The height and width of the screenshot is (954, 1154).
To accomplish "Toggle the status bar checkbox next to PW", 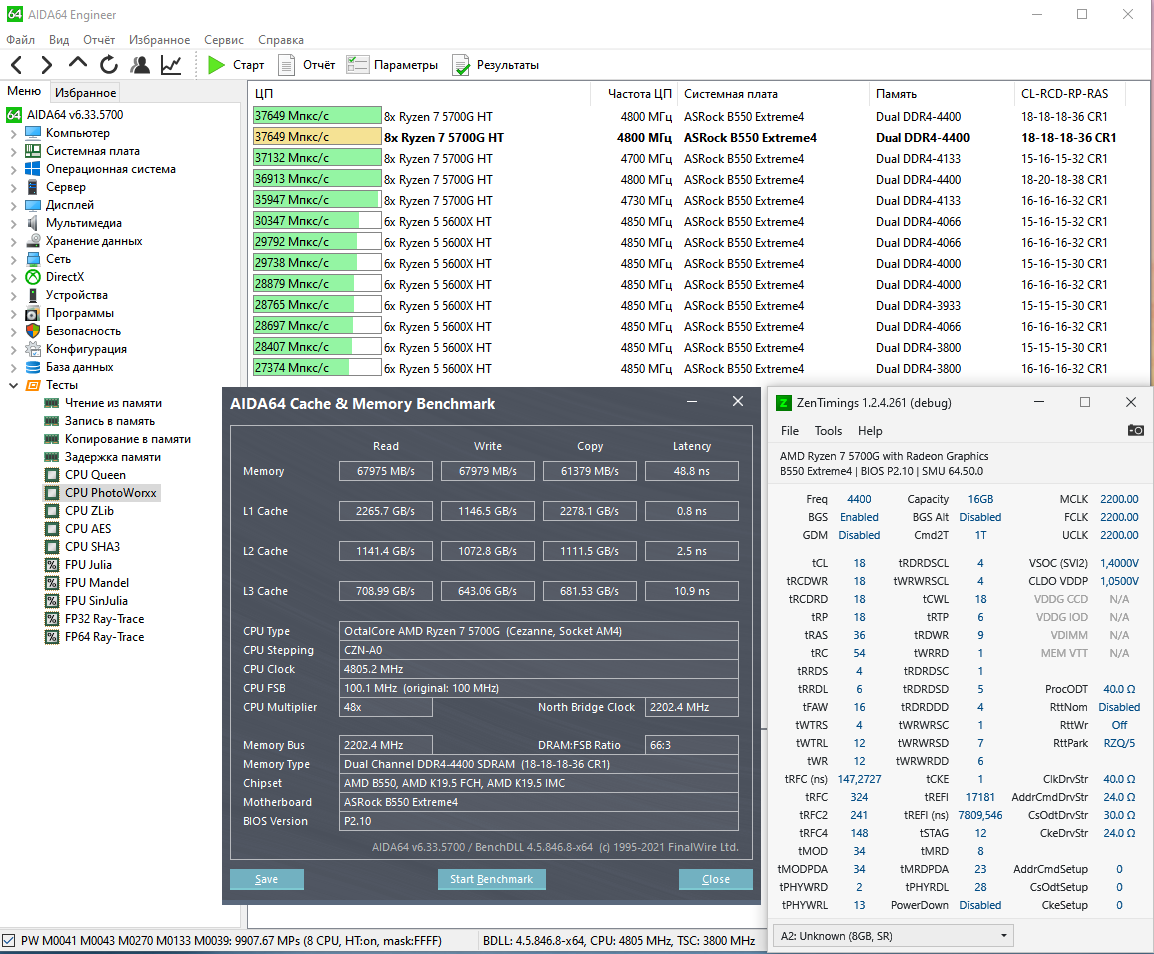I will point(9,940).
